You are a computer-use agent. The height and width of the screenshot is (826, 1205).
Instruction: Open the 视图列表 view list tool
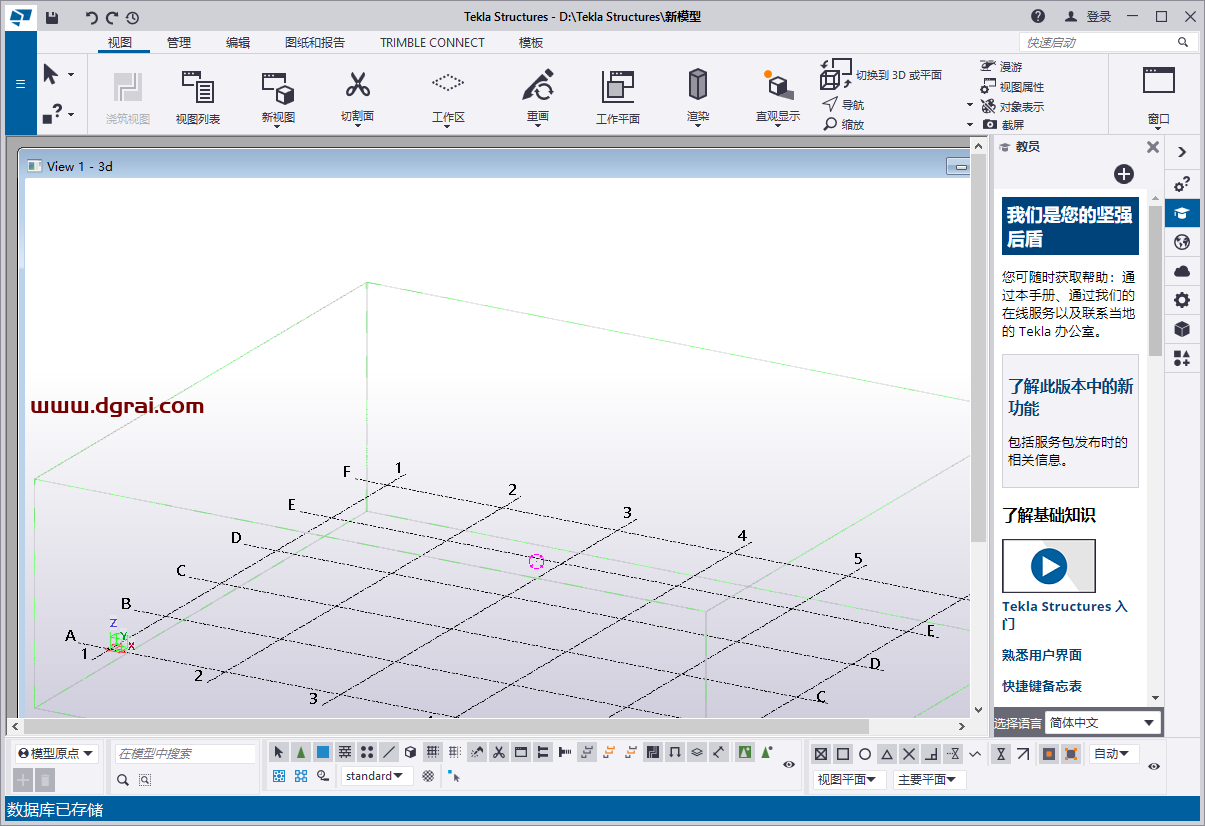pyautogui.click(x=198, y=98)
